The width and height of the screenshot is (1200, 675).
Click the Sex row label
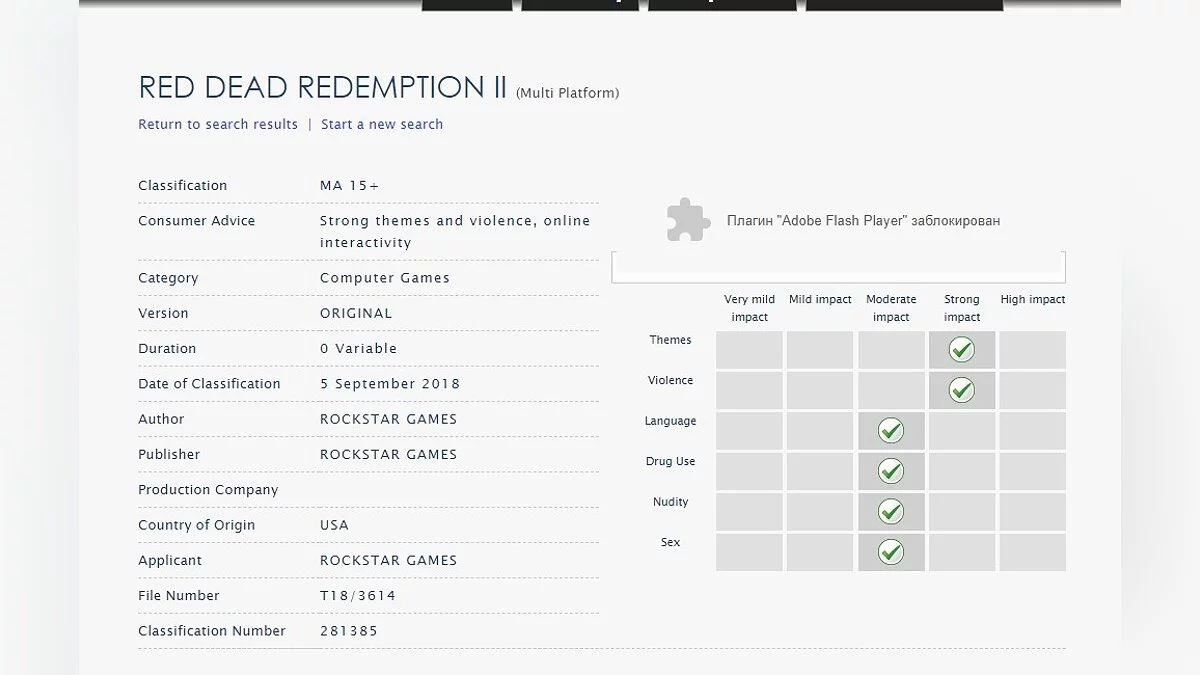click(670, 542)
